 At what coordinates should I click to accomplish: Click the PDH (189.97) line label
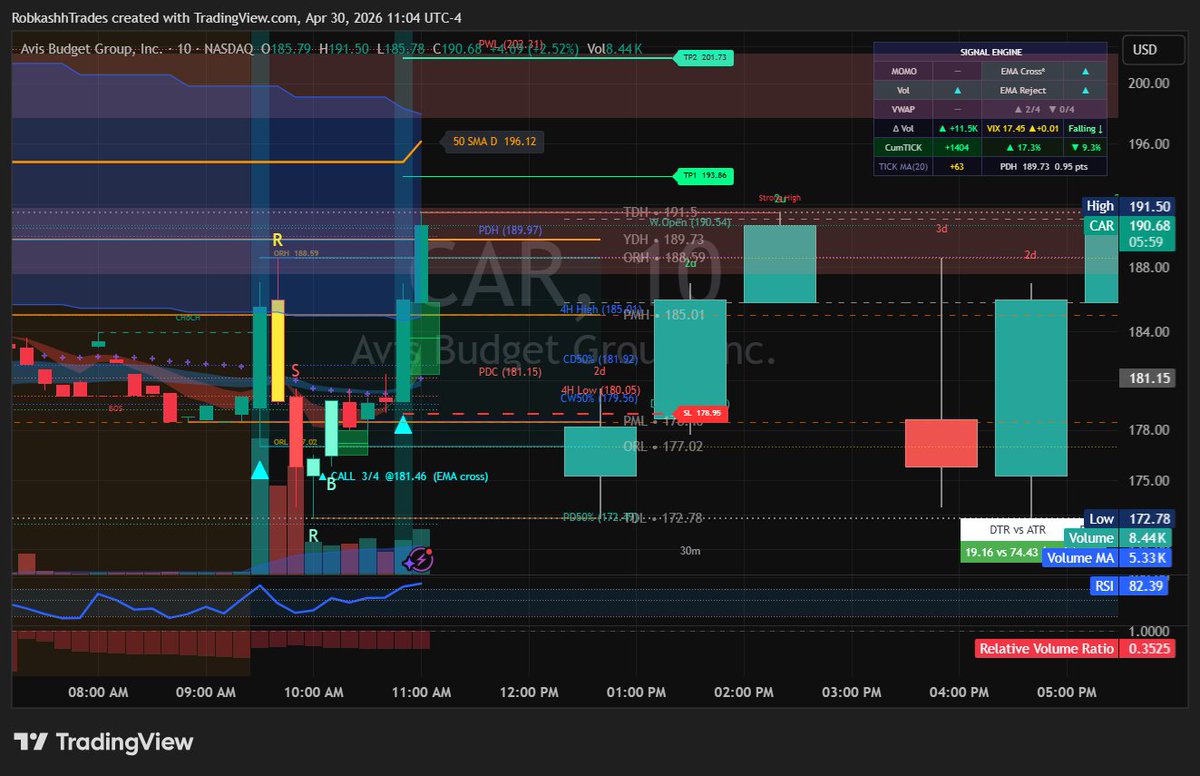point(510,230)
